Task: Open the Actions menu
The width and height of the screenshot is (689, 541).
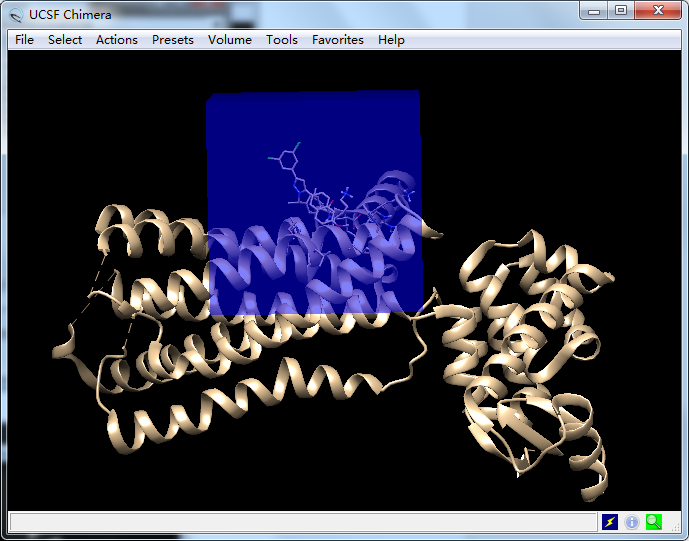Action: 117,40
